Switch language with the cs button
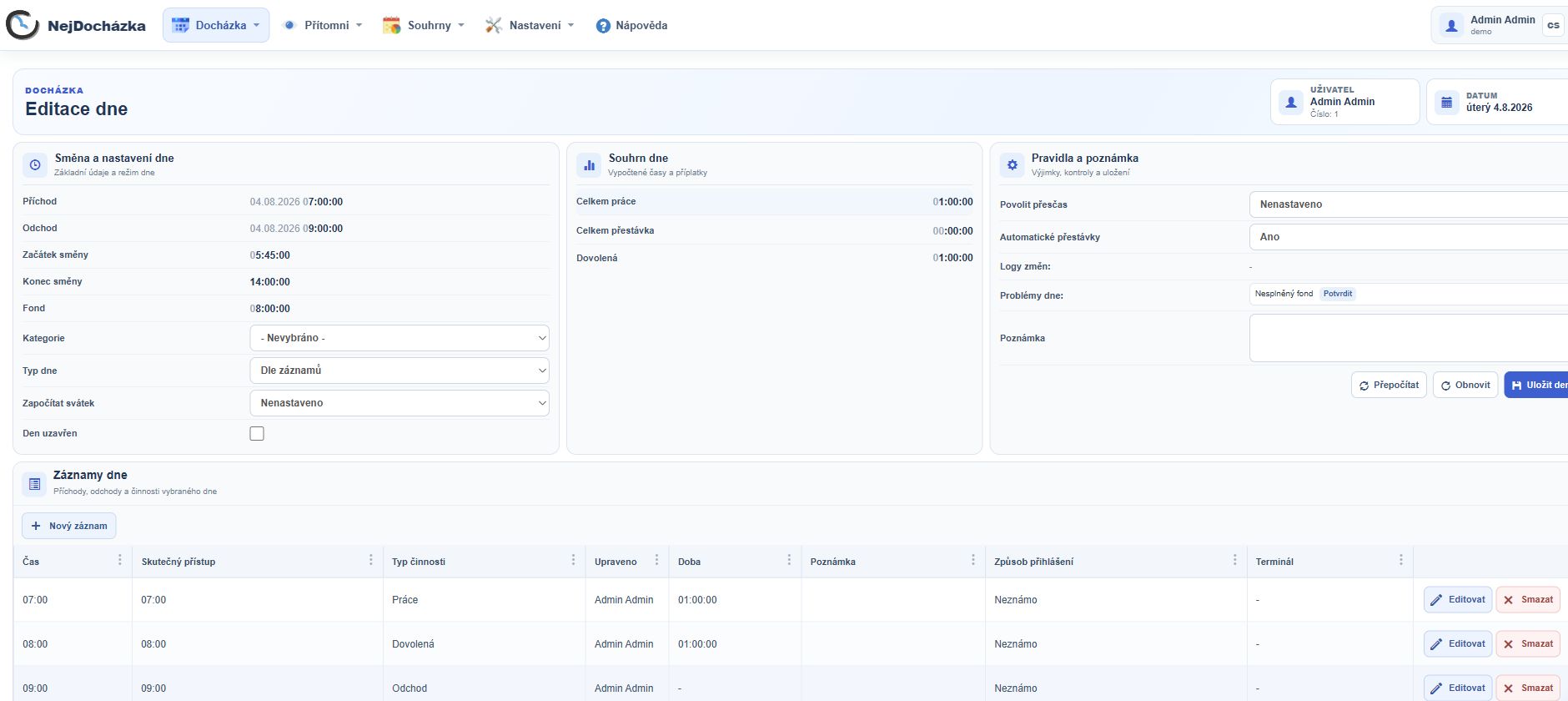This screenshot has width=1568, height=701. click(1553, 25)
